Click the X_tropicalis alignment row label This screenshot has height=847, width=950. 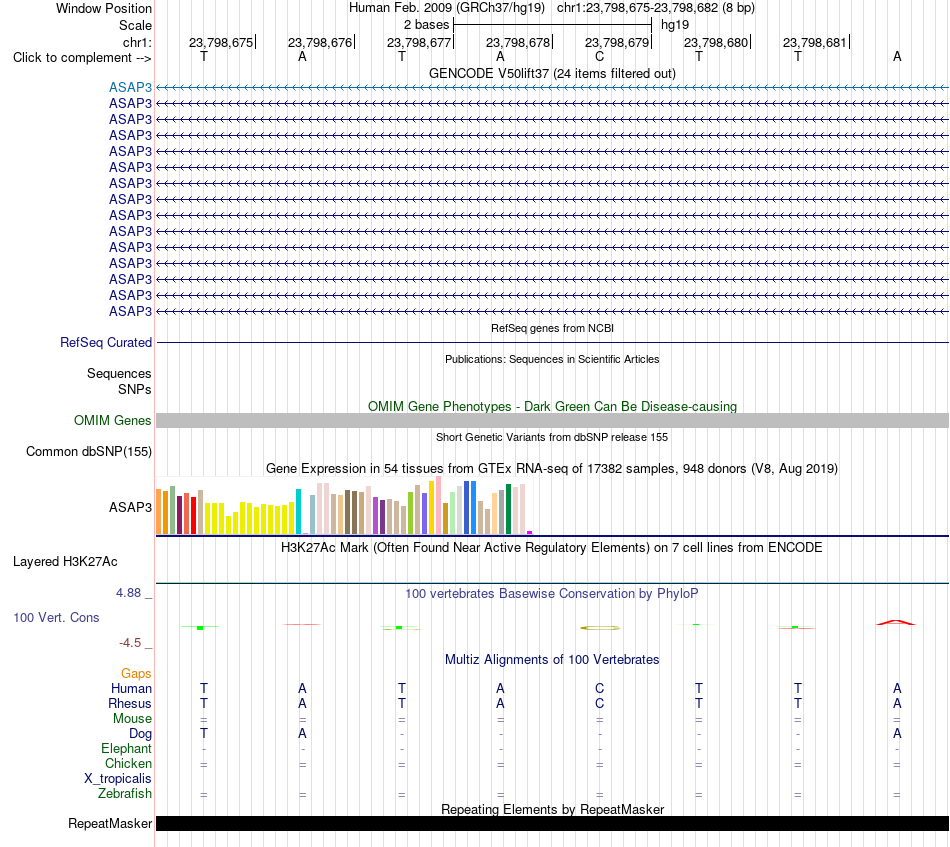(x=118, y=779)
